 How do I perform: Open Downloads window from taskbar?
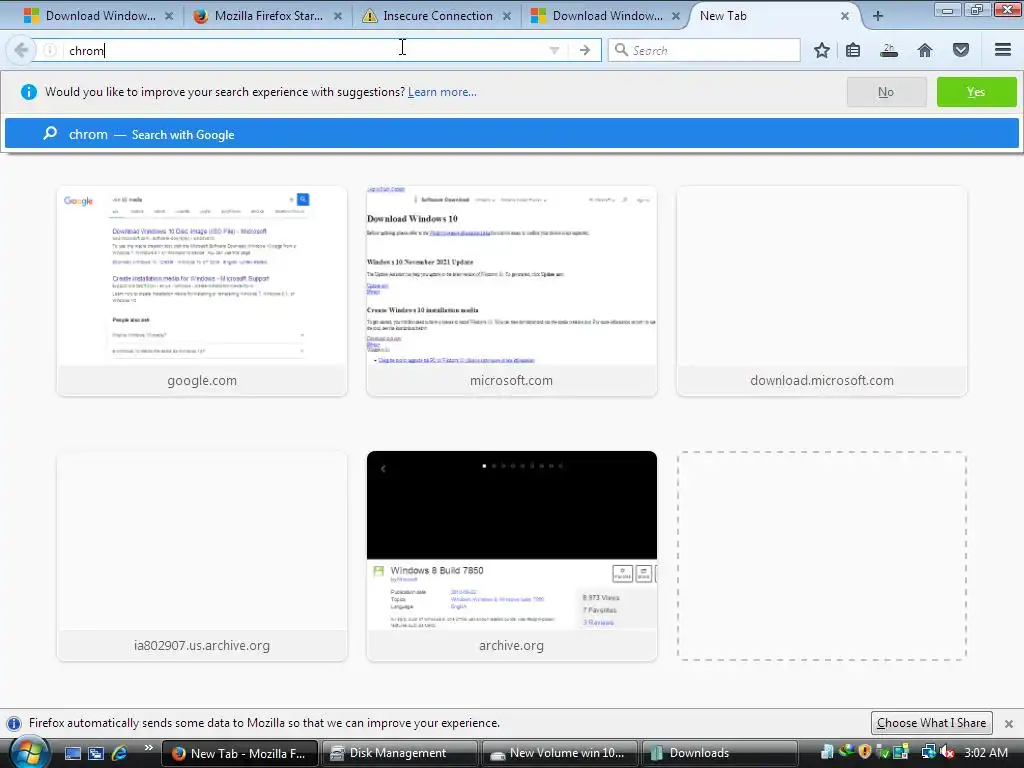718,753
